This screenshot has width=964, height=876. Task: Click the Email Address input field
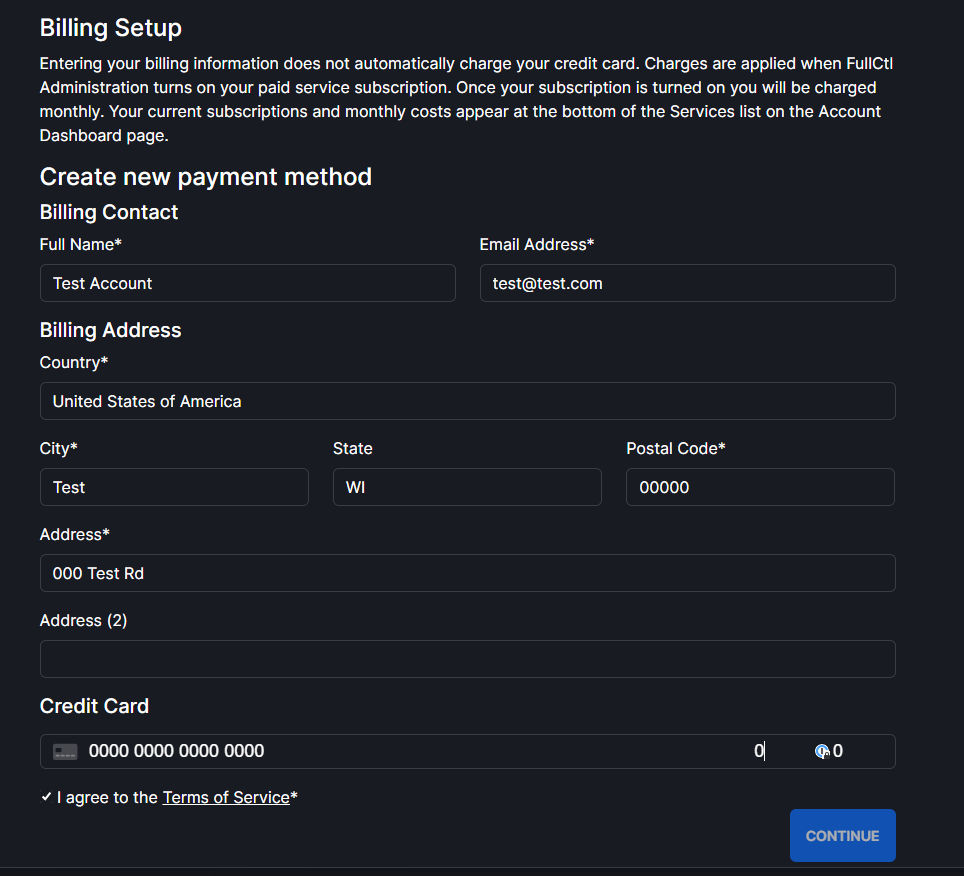coord(687,283)
